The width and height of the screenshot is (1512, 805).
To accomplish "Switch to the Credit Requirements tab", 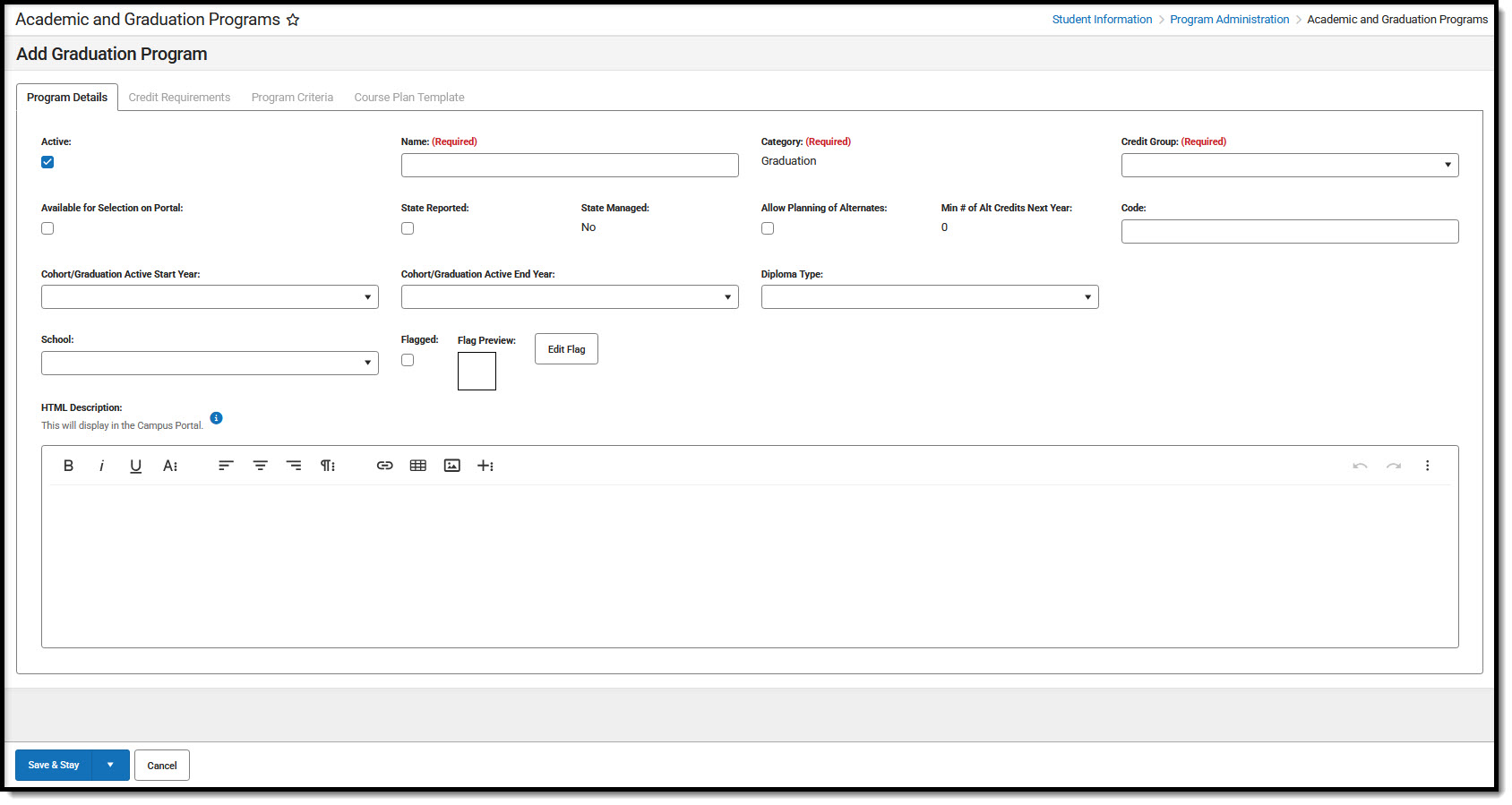I will (179, 98).
